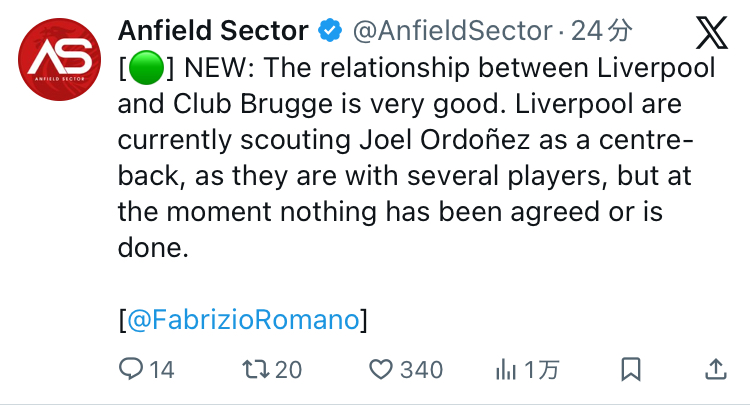The image size is (750, 420).
Task: Share the post via upload arrow icon
Action: click(x=715, y=369)
